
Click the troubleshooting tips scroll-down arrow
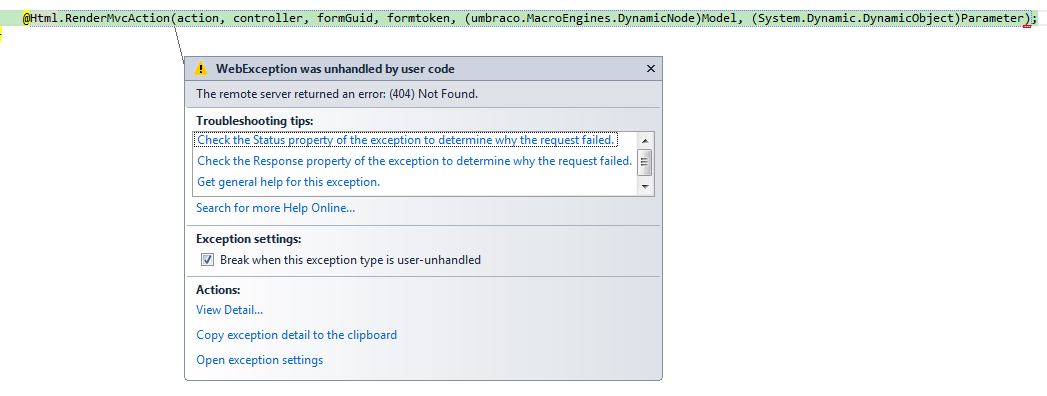click(645, 187)
